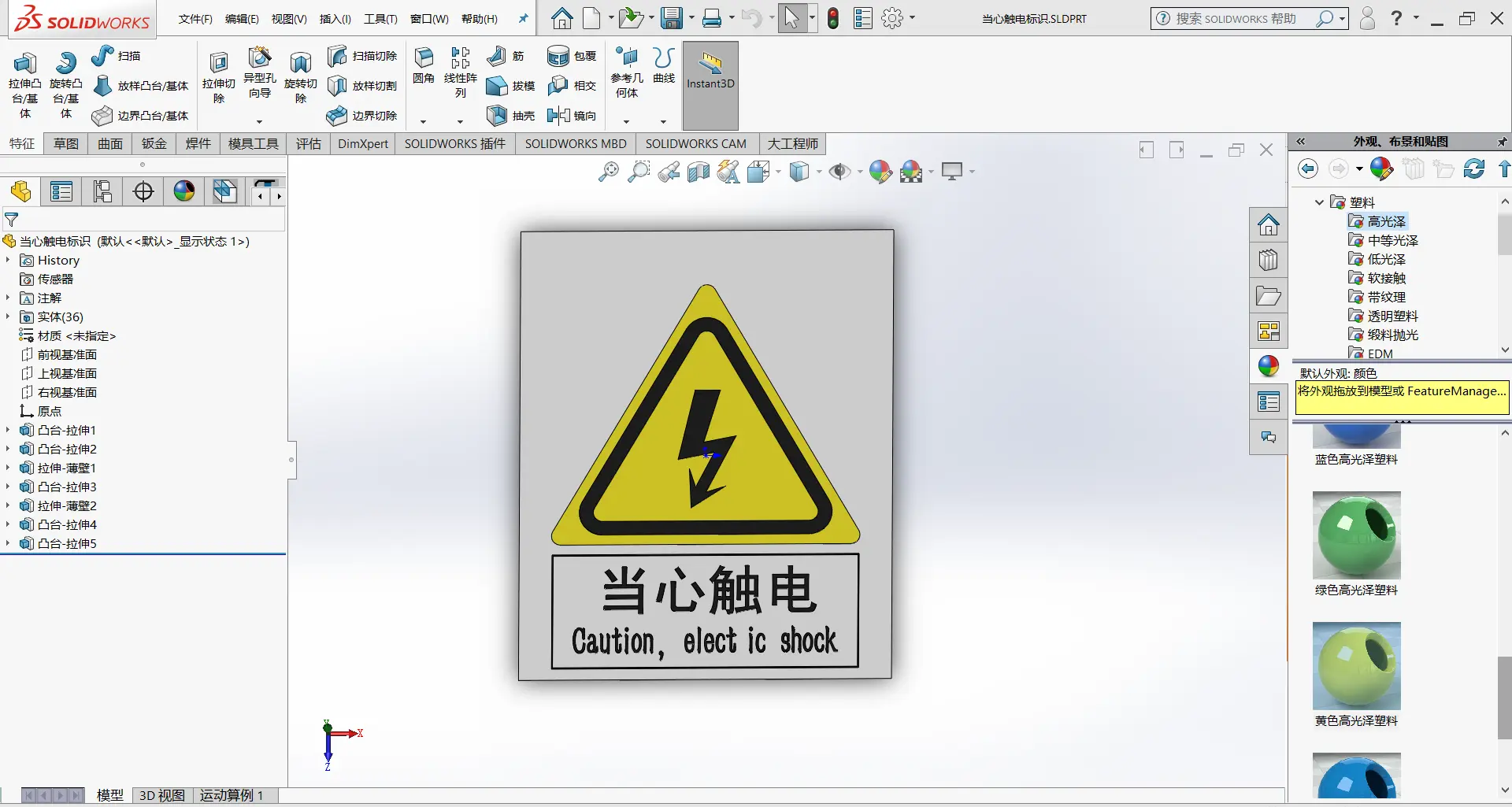Click the Rebuild traffic light icon
Image resolution: width=1512 pixels, height=807 pixels.
pyautogui.click(x=833, y=18)
